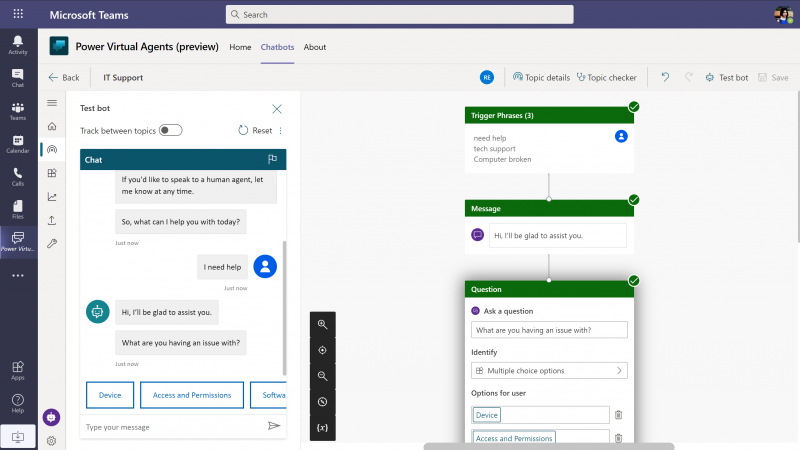Switch to the About tab
Screen dimensions: 800x450
(315, 47)
